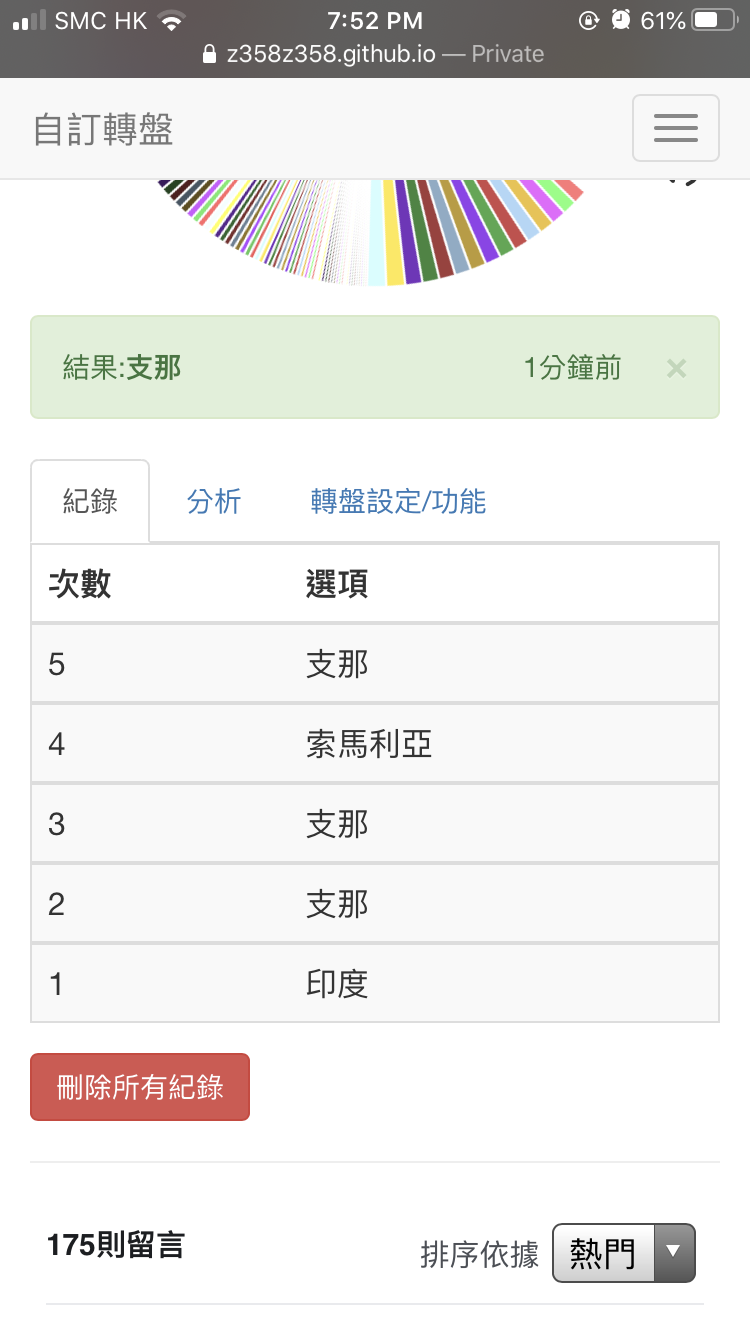Tap the cellular signal bars icon

[29, 20]
